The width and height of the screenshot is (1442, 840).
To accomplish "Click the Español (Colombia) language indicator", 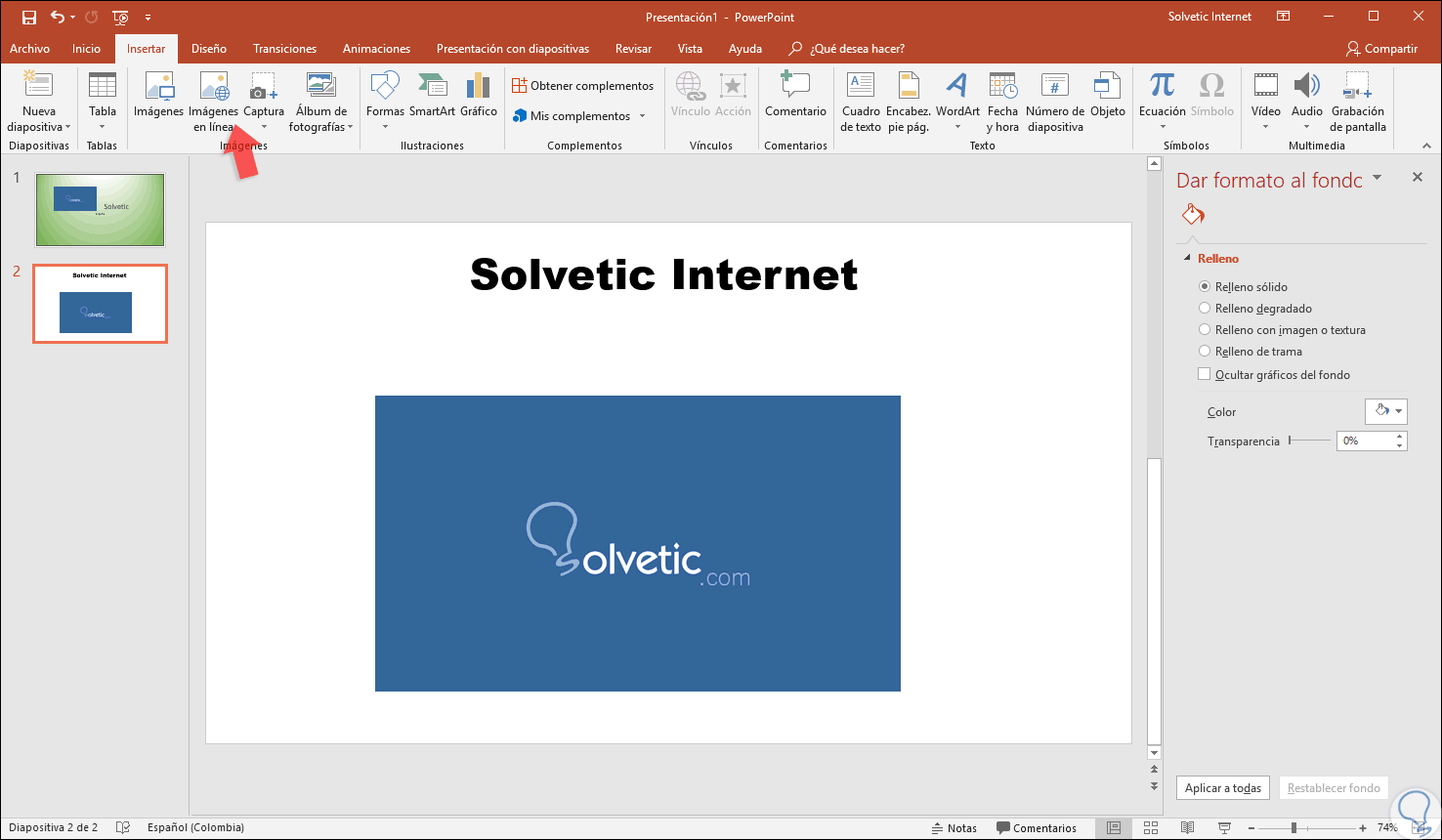I will tap(195, 827).
